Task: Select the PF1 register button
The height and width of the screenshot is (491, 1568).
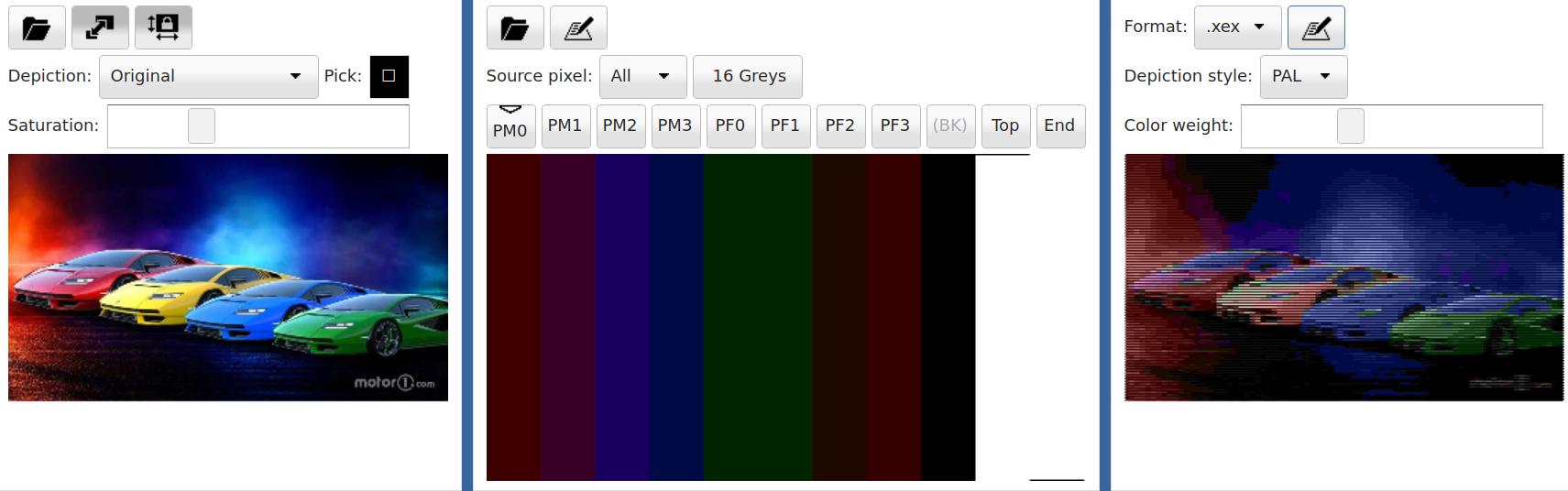Action: click(x=784, y=125)
